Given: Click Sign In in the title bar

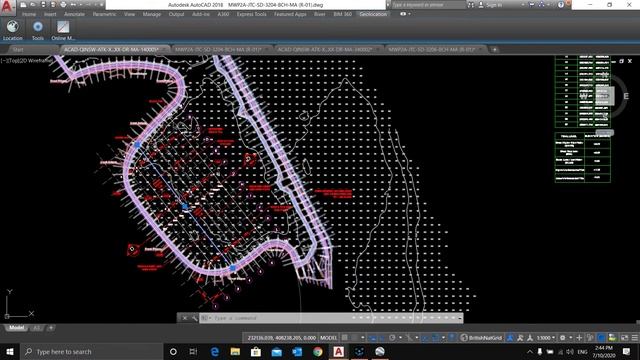Looking at the screenshot, I should (494, 5).
